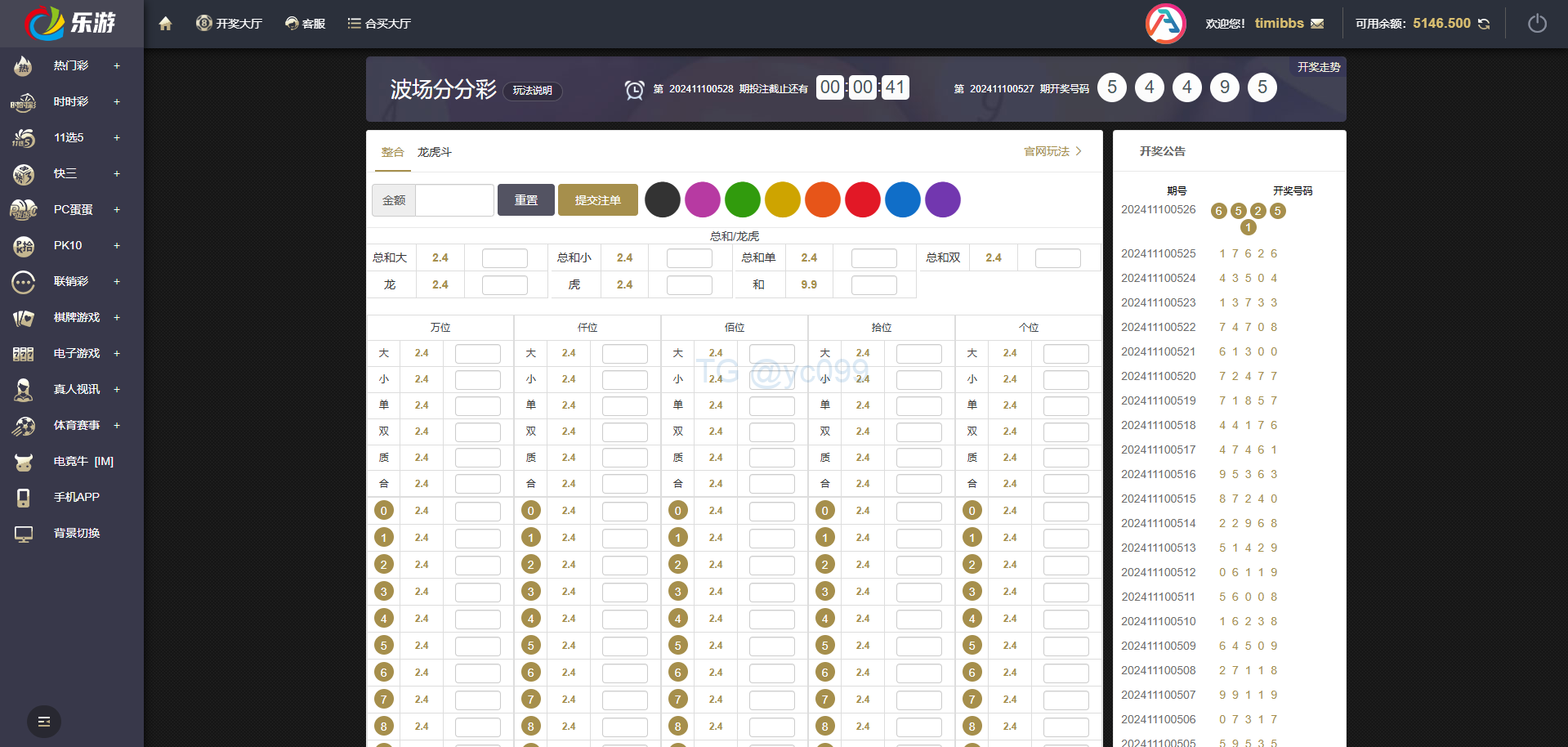Open 开奖大厅 in top navigation

click(x=230, y=24)
